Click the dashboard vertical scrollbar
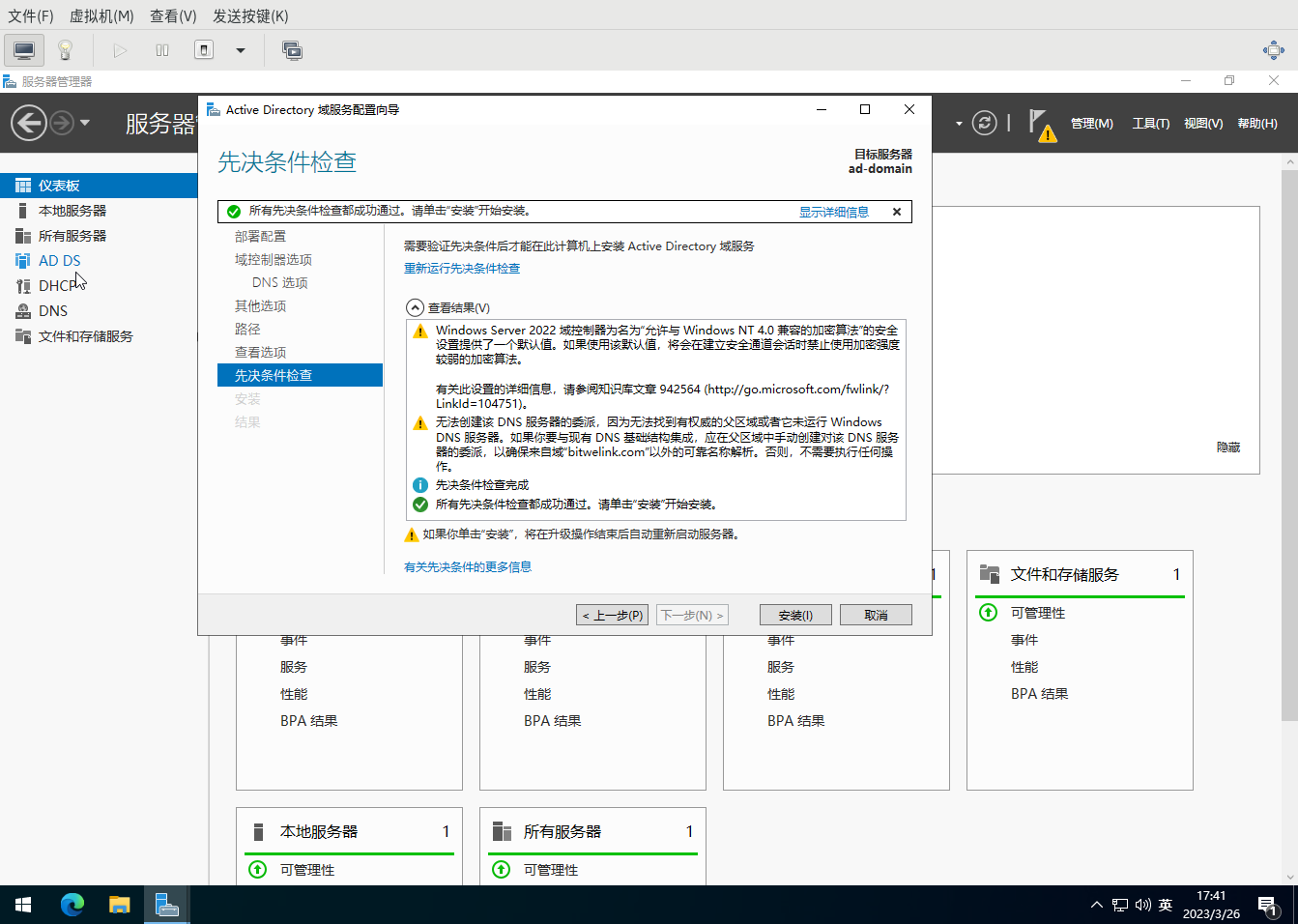 point(1289,446)
